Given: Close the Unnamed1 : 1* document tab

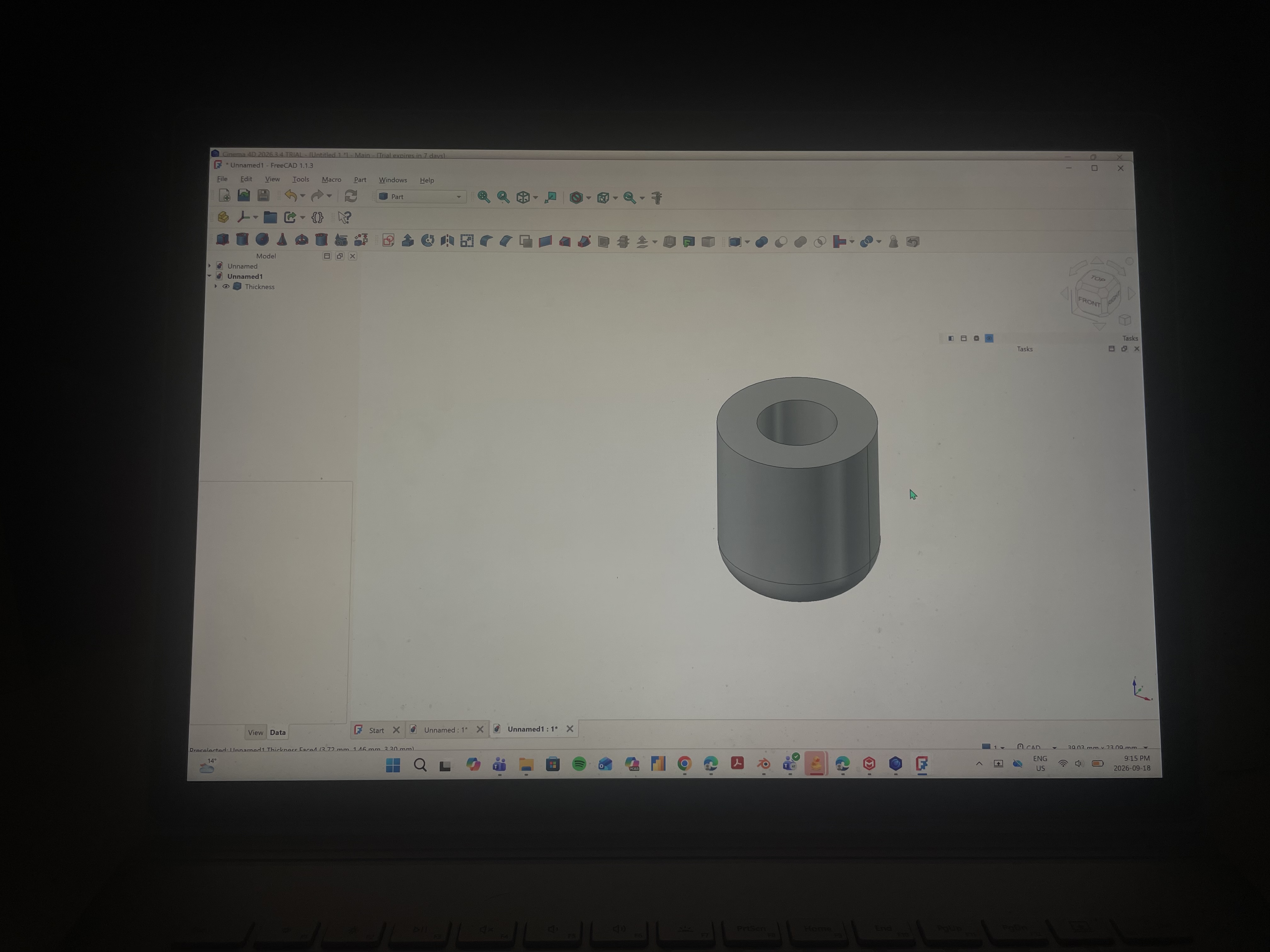Looking at the screenshot, I should (570, 728).
